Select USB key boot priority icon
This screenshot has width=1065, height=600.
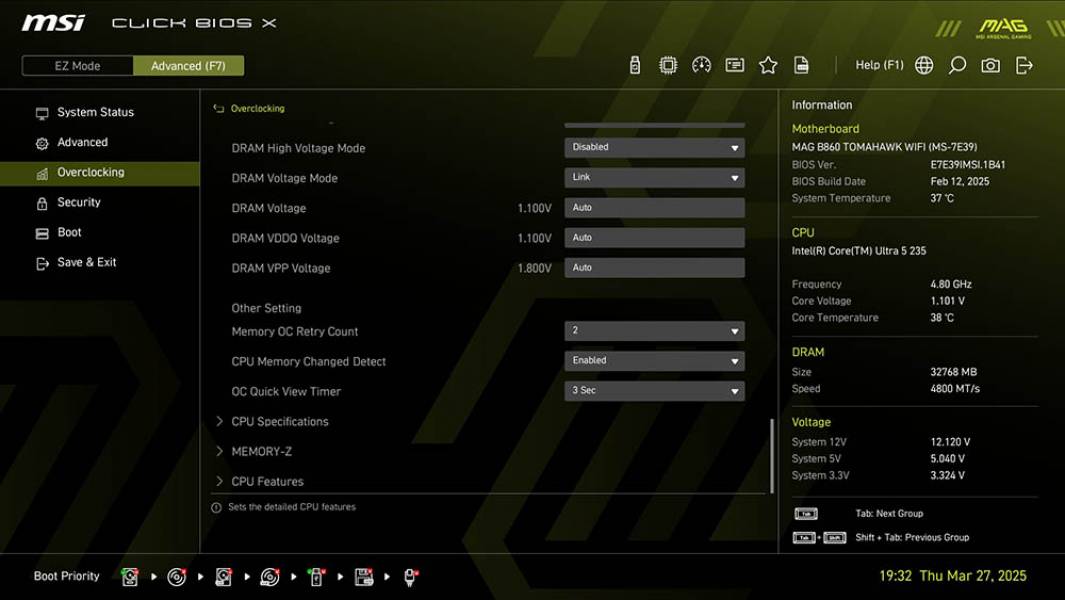pyautogui.click(x=316, y=577)
